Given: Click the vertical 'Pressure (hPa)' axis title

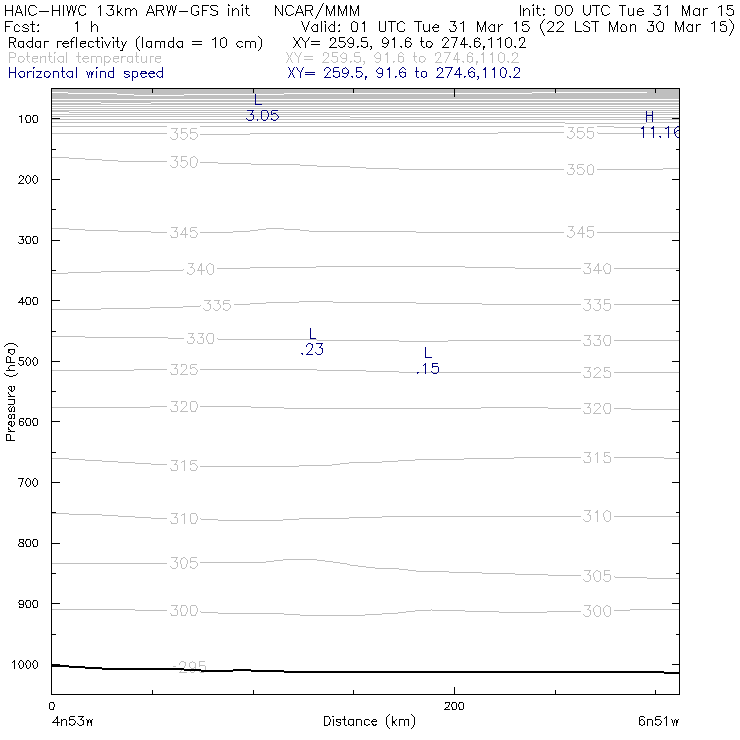Looking at the screenshot, I should pos(10,392).
